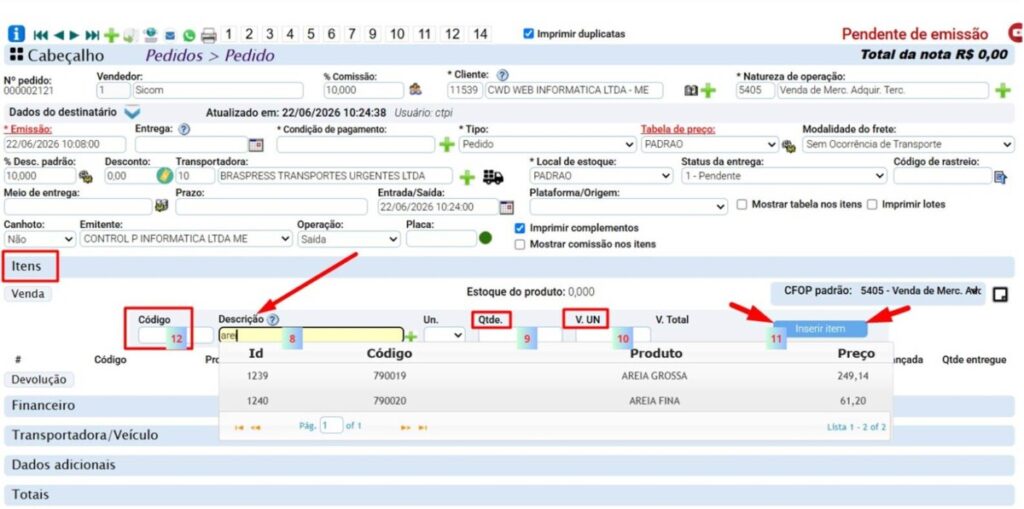Image resolution: width=1024 pixels, height=509 pixels.
Task: Open Cliente help question mark icon
Action: click(503, 75)
